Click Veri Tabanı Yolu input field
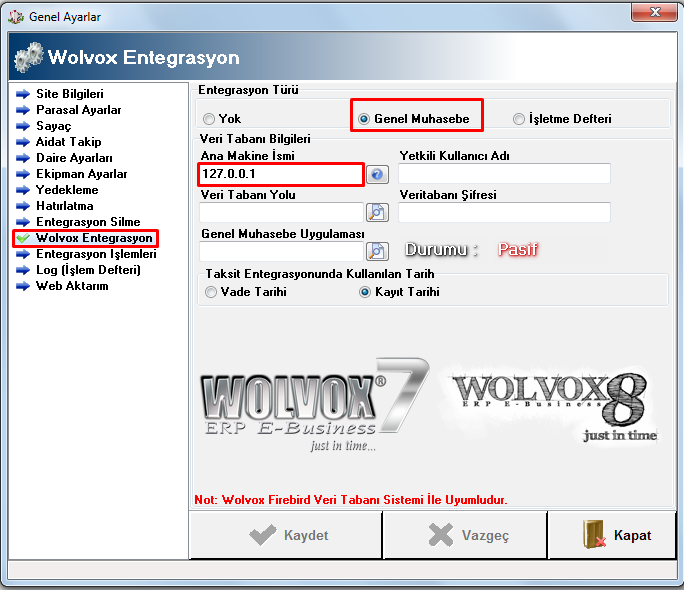Viewport: 684px width, 590px height. point(281,213)
